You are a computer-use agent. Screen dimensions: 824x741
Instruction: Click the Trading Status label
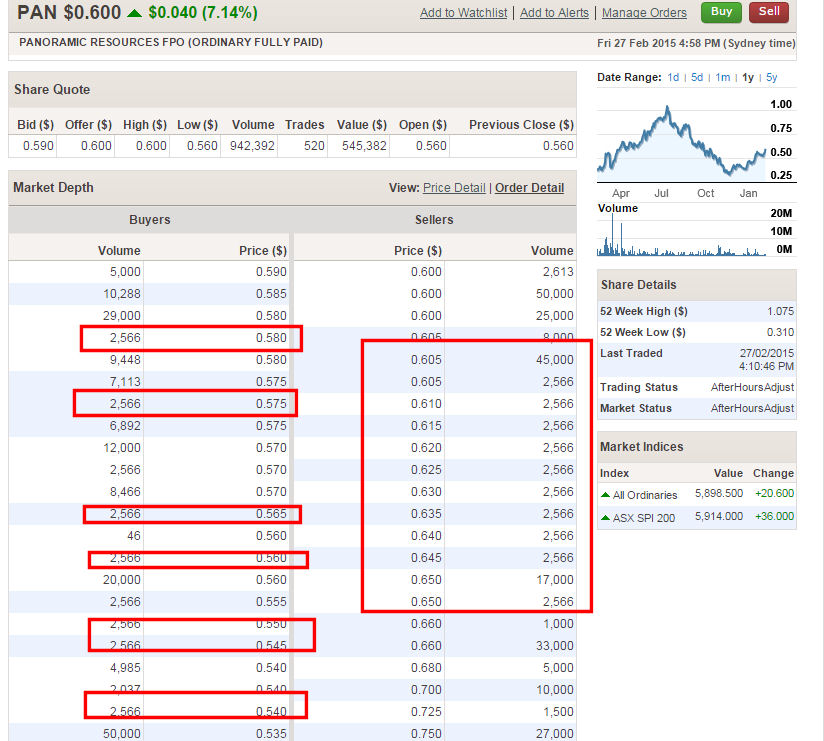[x=639, y=387]
